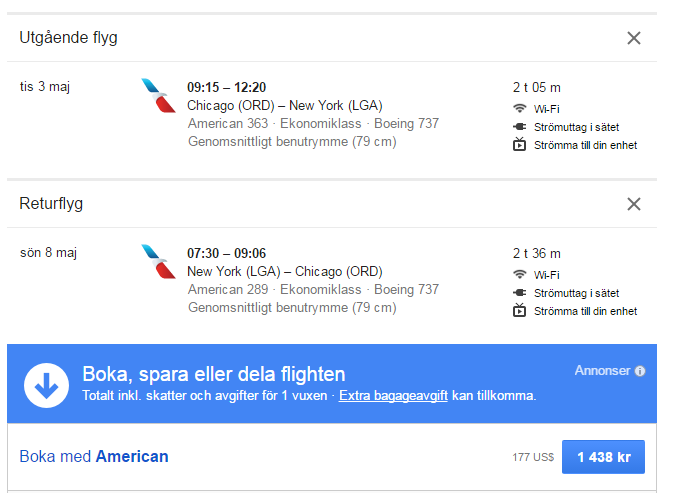The image size is (675, 493).
Task: Click the 177 US$ price text
Action: (x=533, y=458)
